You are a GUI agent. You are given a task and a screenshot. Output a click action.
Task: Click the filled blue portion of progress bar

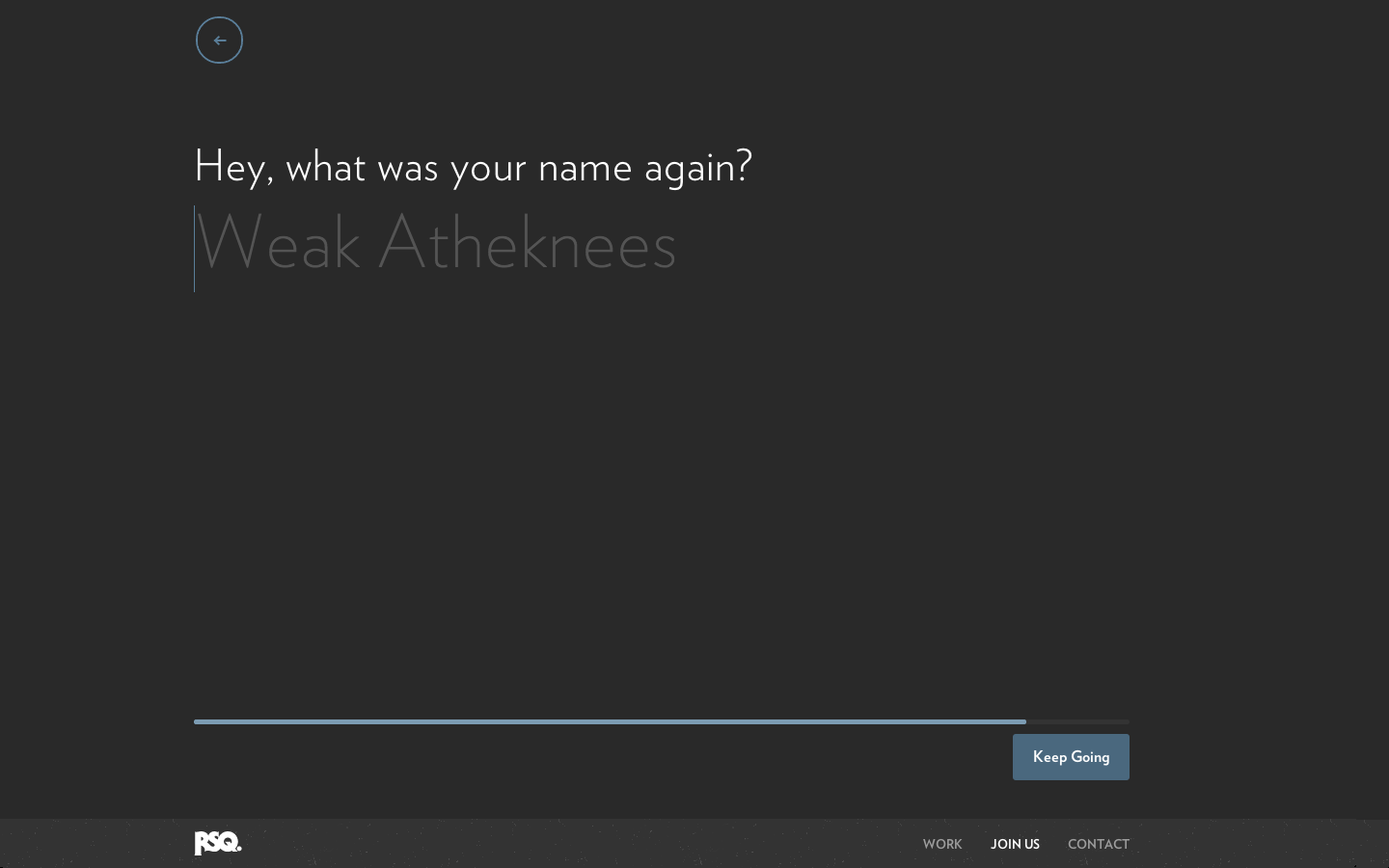608,721
